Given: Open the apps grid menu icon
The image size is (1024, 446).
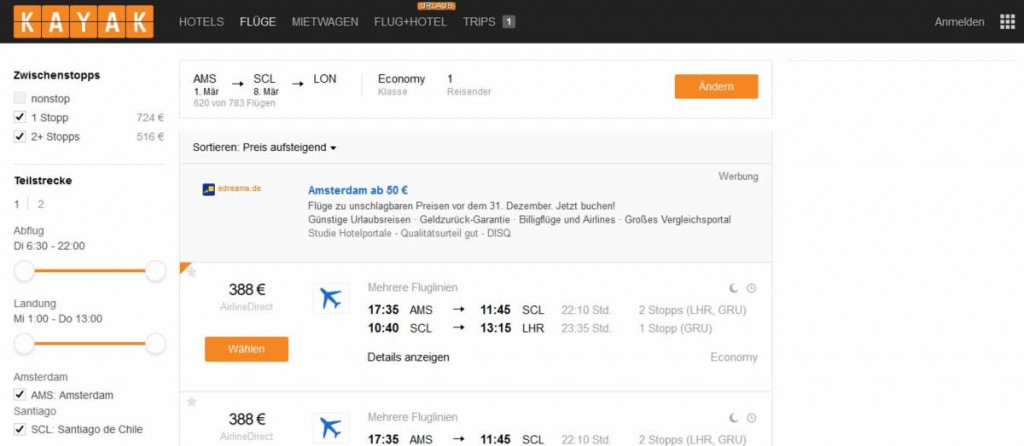Looking at the screenshot, I should (1006, 22).
